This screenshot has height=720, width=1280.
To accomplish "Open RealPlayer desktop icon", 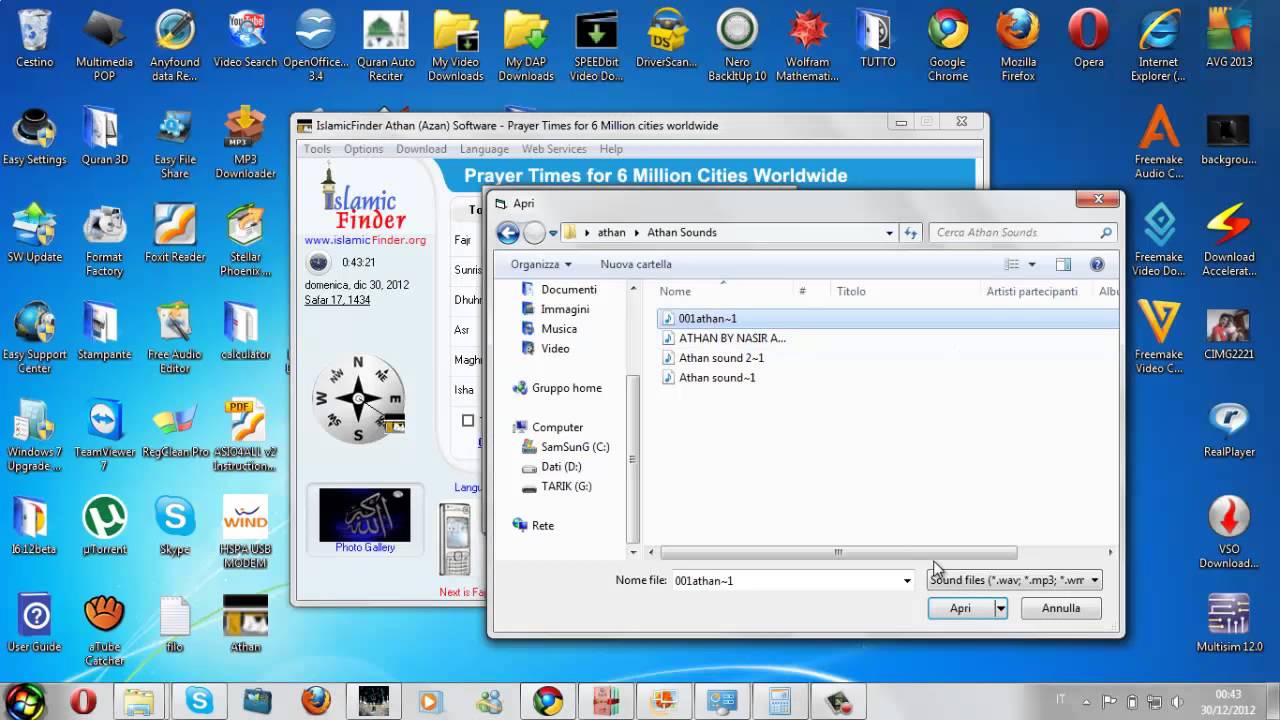I will 1229,430.
